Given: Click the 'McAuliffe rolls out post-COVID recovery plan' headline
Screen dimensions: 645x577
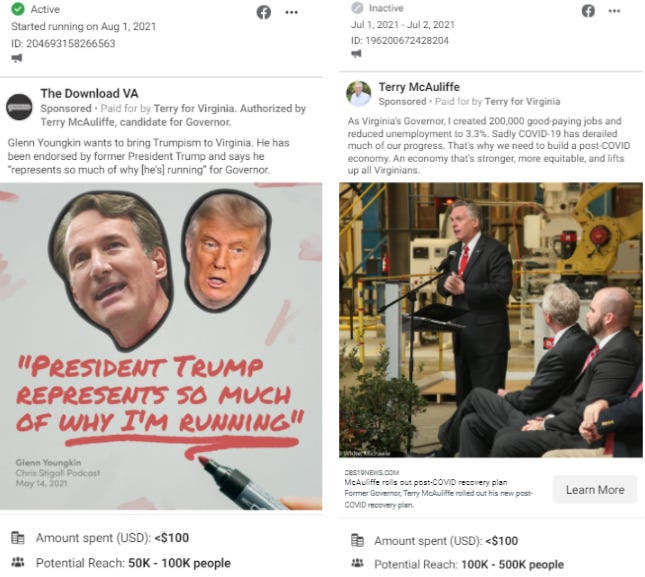Looking at the screenshot, I should click(426, 482).
